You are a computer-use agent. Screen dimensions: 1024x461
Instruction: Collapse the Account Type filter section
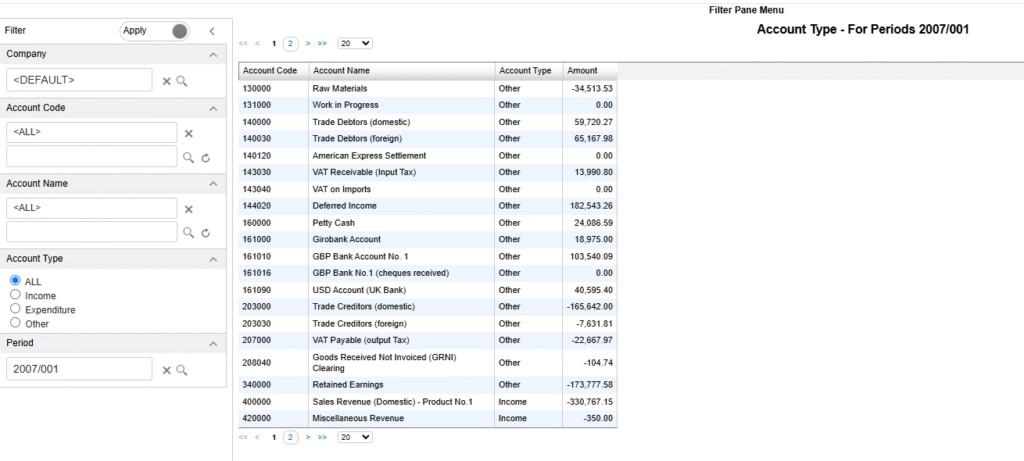point(213,259)
